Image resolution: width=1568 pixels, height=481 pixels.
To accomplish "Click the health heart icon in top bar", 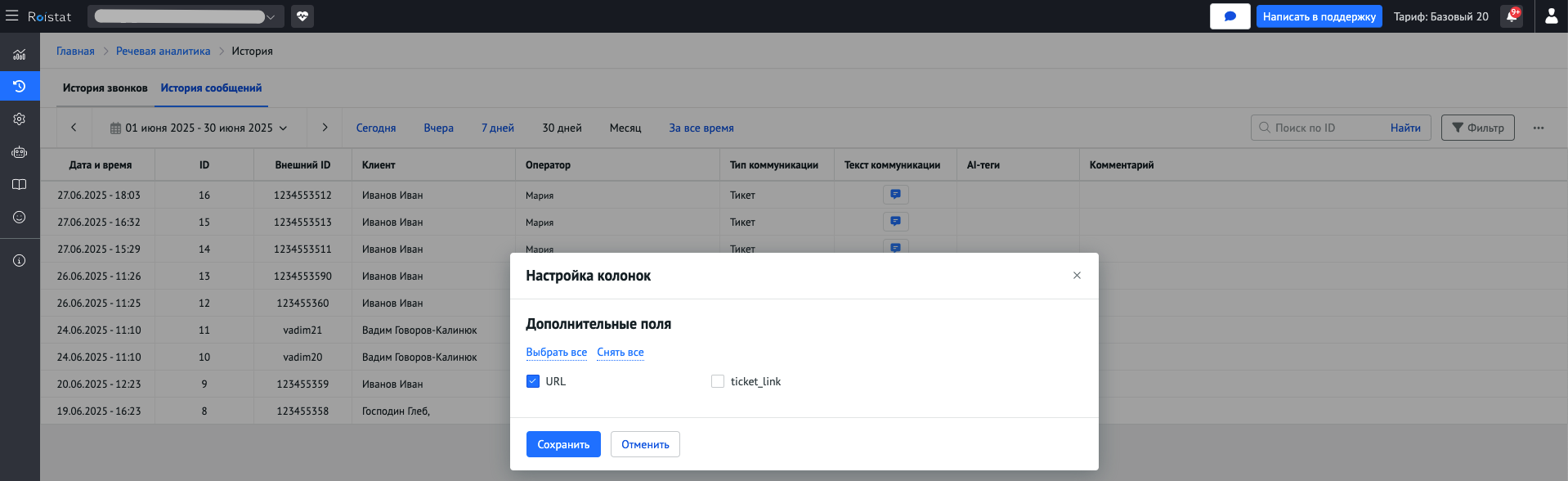I will [302, 16].
